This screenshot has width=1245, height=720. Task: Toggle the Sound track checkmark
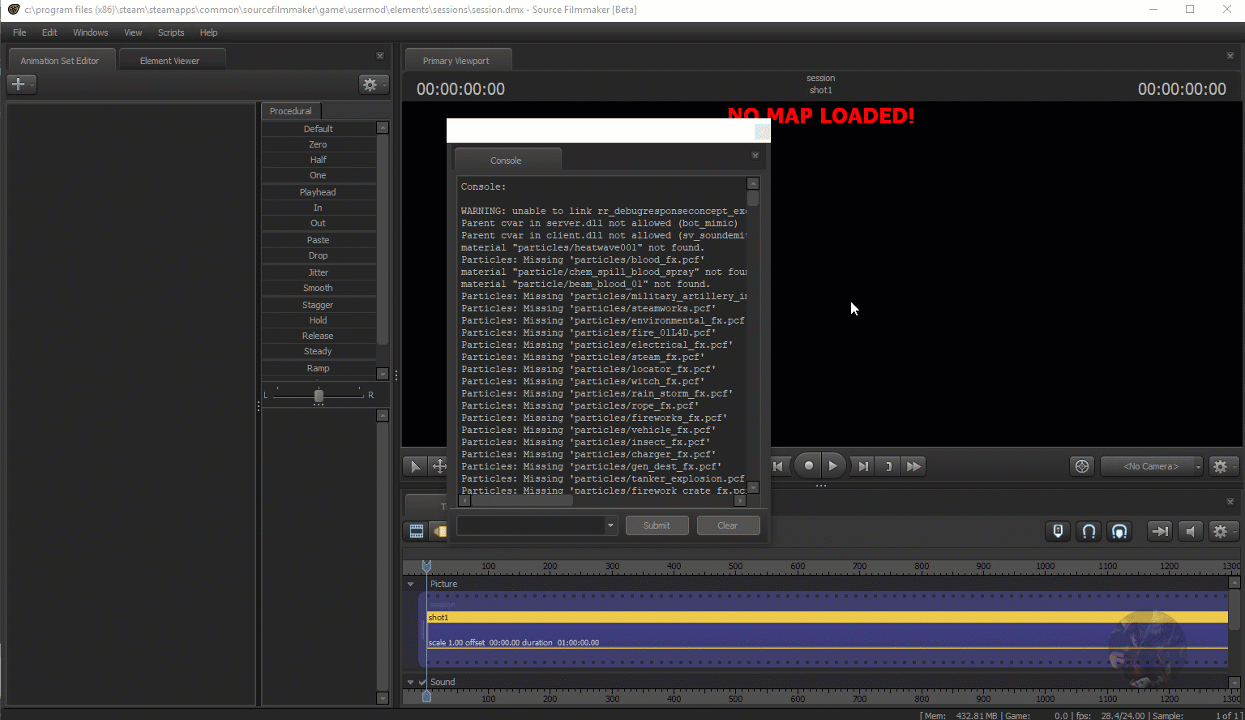click(x=422, y=682)
